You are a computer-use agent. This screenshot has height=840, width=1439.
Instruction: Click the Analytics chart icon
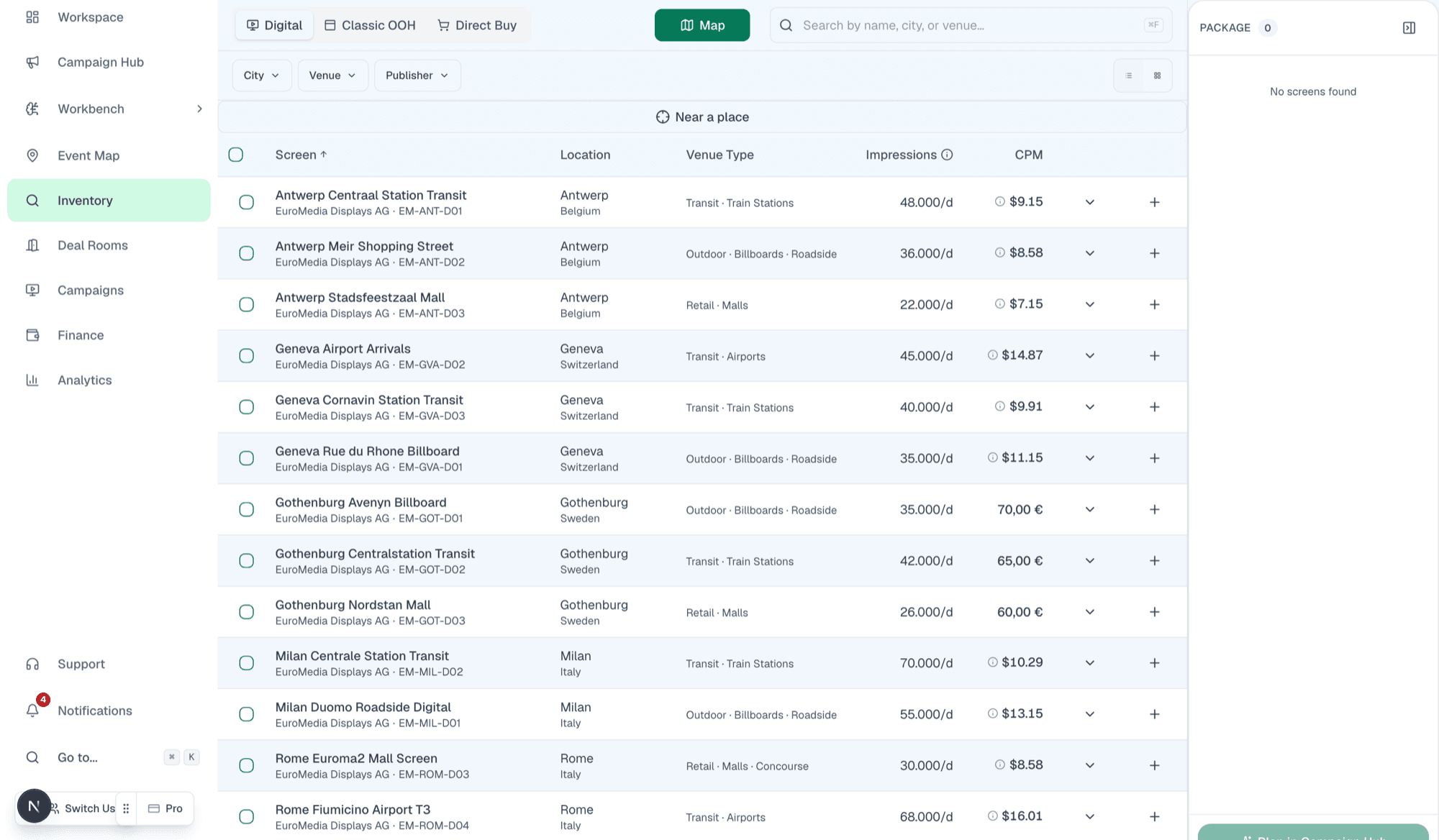tap(32, 380)
